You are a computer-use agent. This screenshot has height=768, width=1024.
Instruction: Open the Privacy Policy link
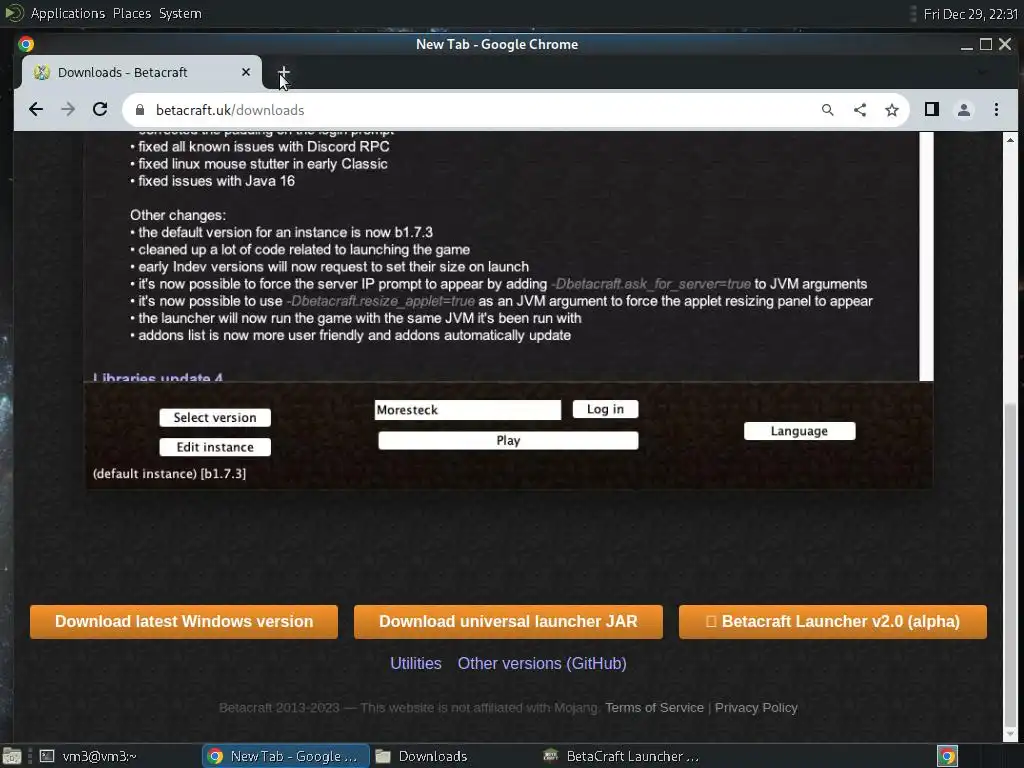[756, 708]
